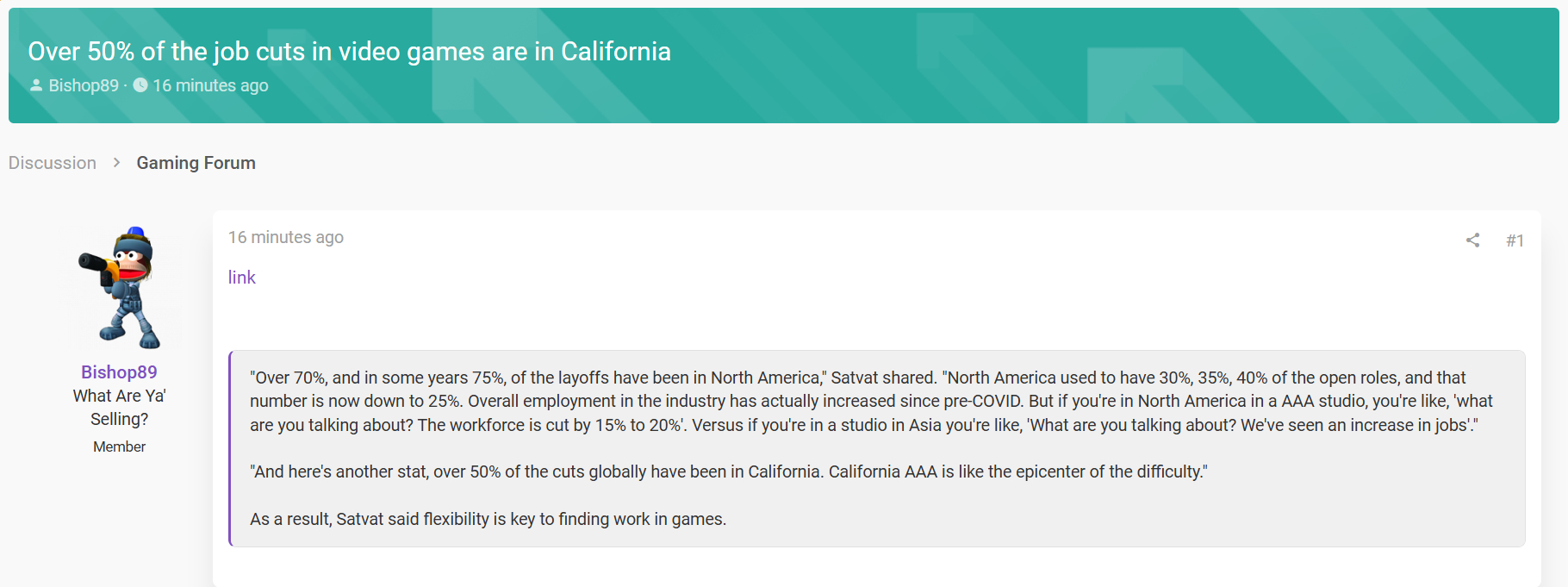Click the Member label under user title
This screenshot has height=587, width=1568.
click(119, 446)
